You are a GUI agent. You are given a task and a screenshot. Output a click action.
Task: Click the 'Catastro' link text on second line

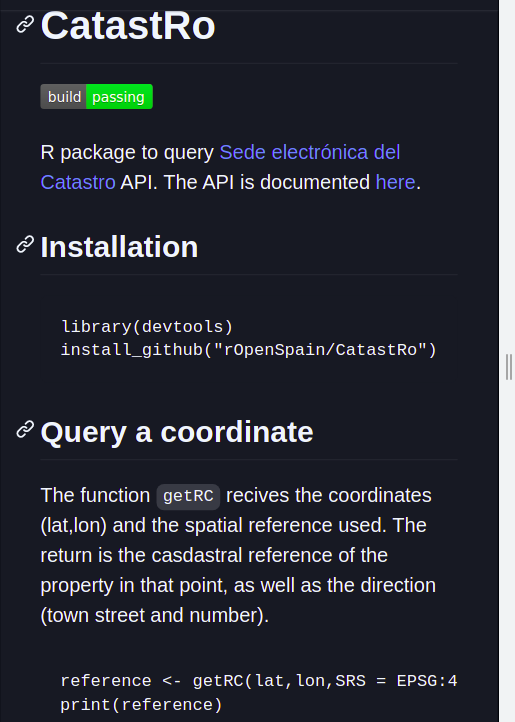[78, 182]
